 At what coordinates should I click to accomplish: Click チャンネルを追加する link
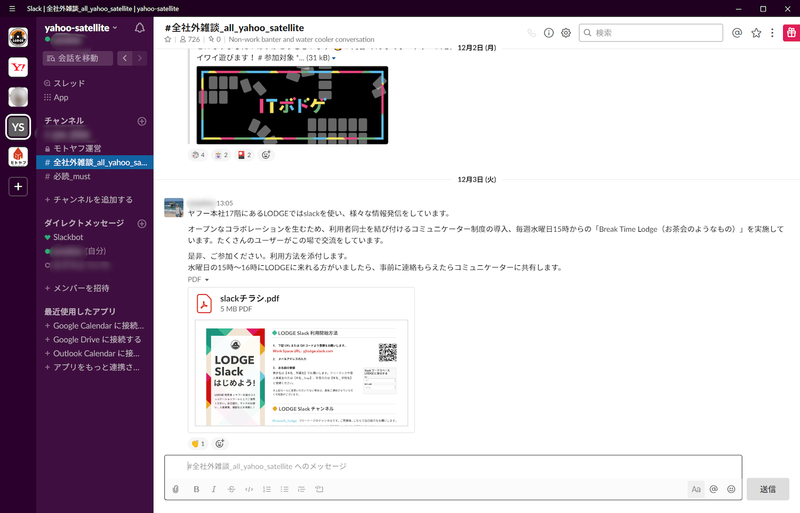click(x=88, y=200)
